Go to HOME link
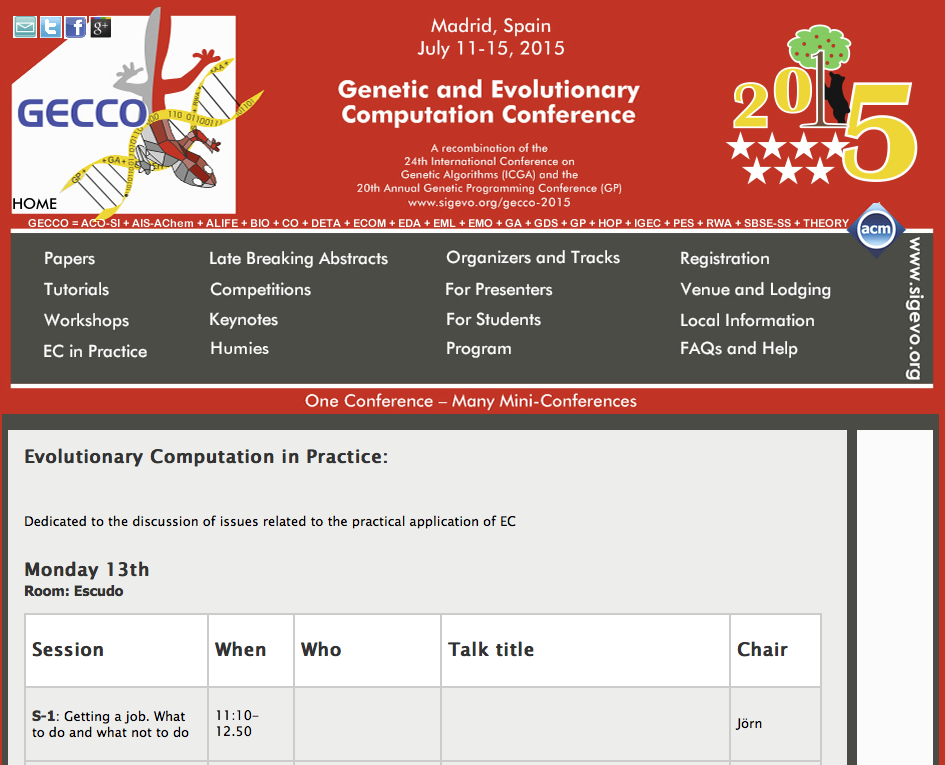Viewport: 945px width, 765px height. pyautogui.click(x=34, y=204)
